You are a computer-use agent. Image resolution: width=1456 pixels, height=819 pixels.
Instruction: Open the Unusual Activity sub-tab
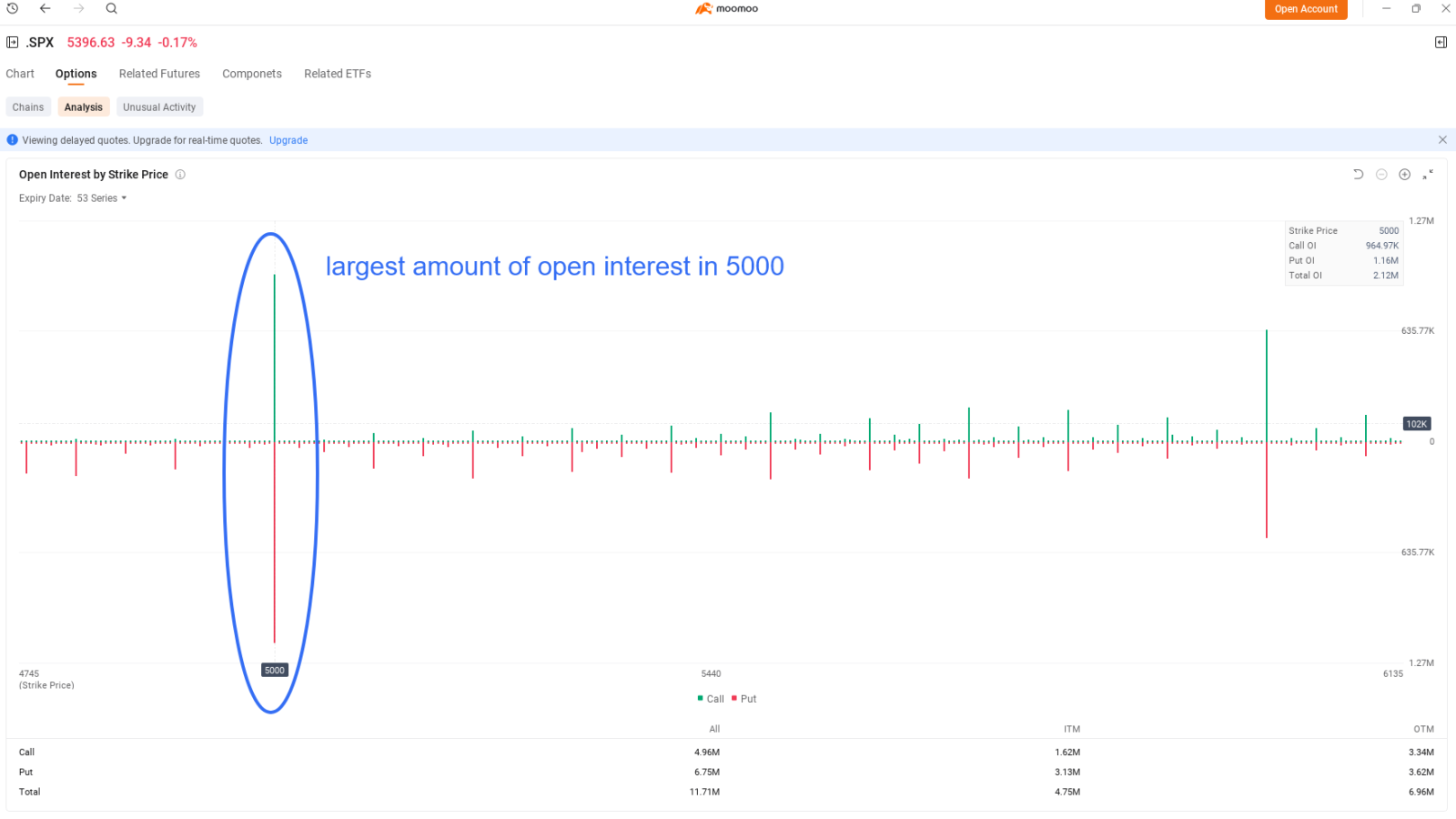tap(159, 107)
